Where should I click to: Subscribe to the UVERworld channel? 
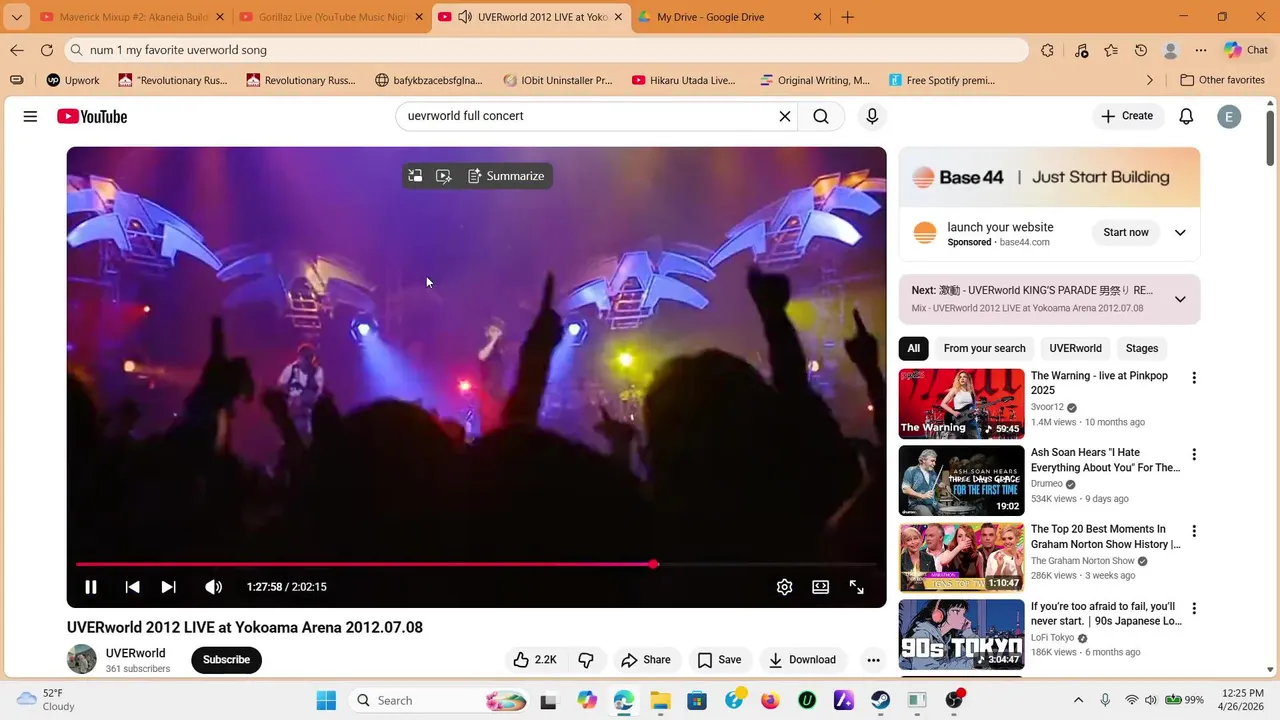(x=226, y=660)
